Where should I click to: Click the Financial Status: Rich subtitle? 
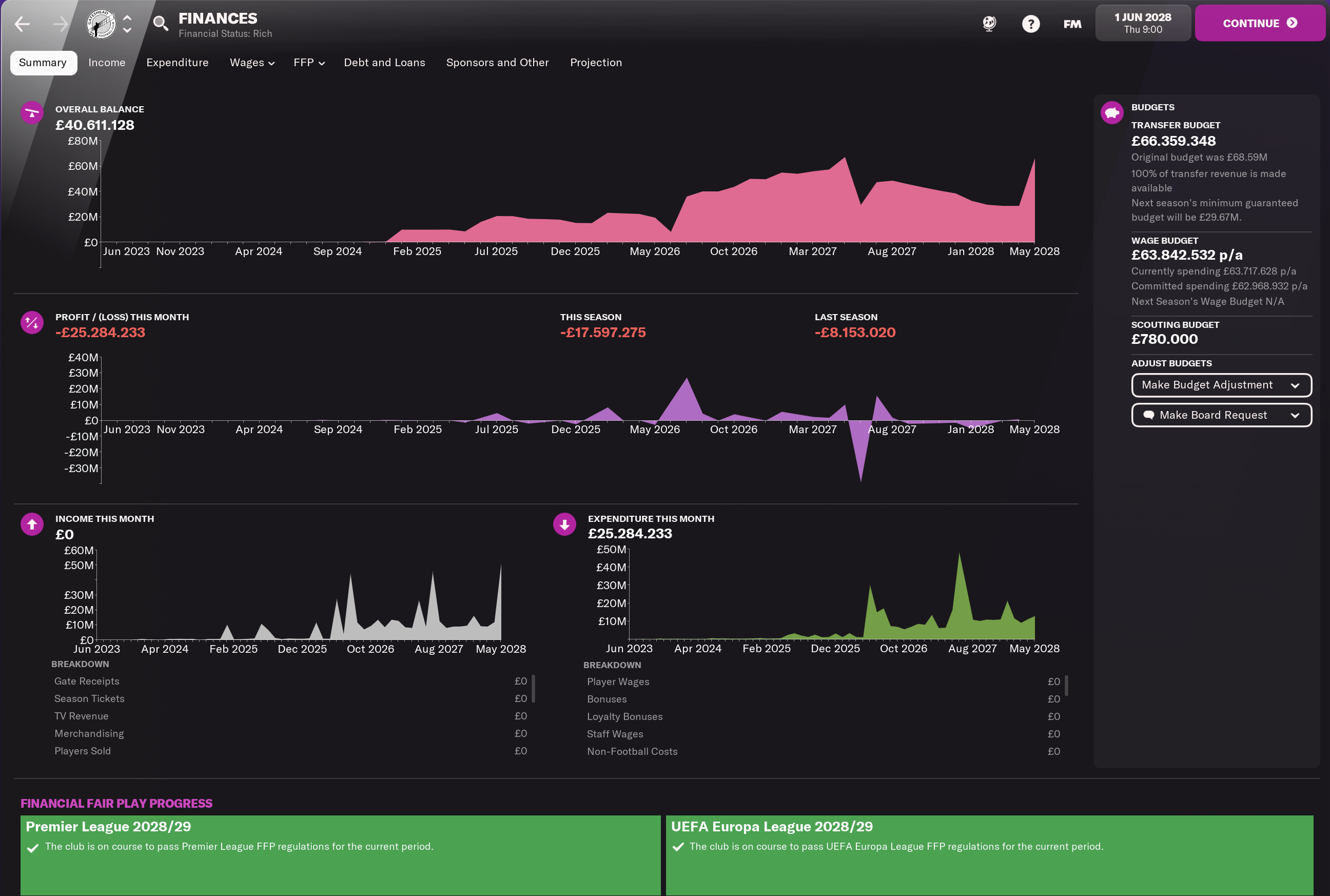225,34
